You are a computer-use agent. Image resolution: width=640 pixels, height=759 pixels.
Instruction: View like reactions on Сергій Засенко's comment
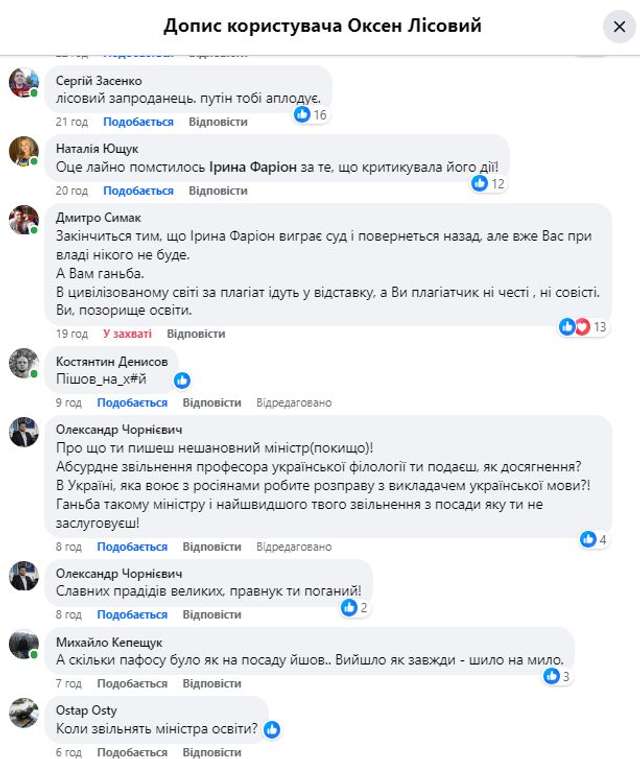point(311,115)
